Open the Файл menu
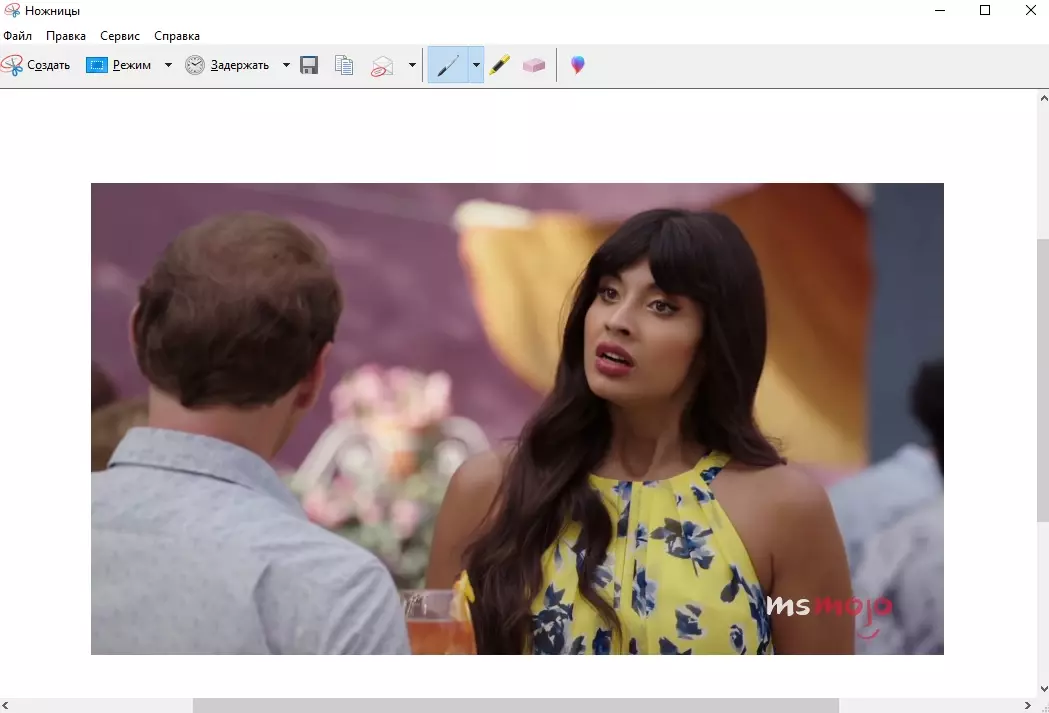The width and height of the screenshot is (1049, 713). (x=18, y=36)
